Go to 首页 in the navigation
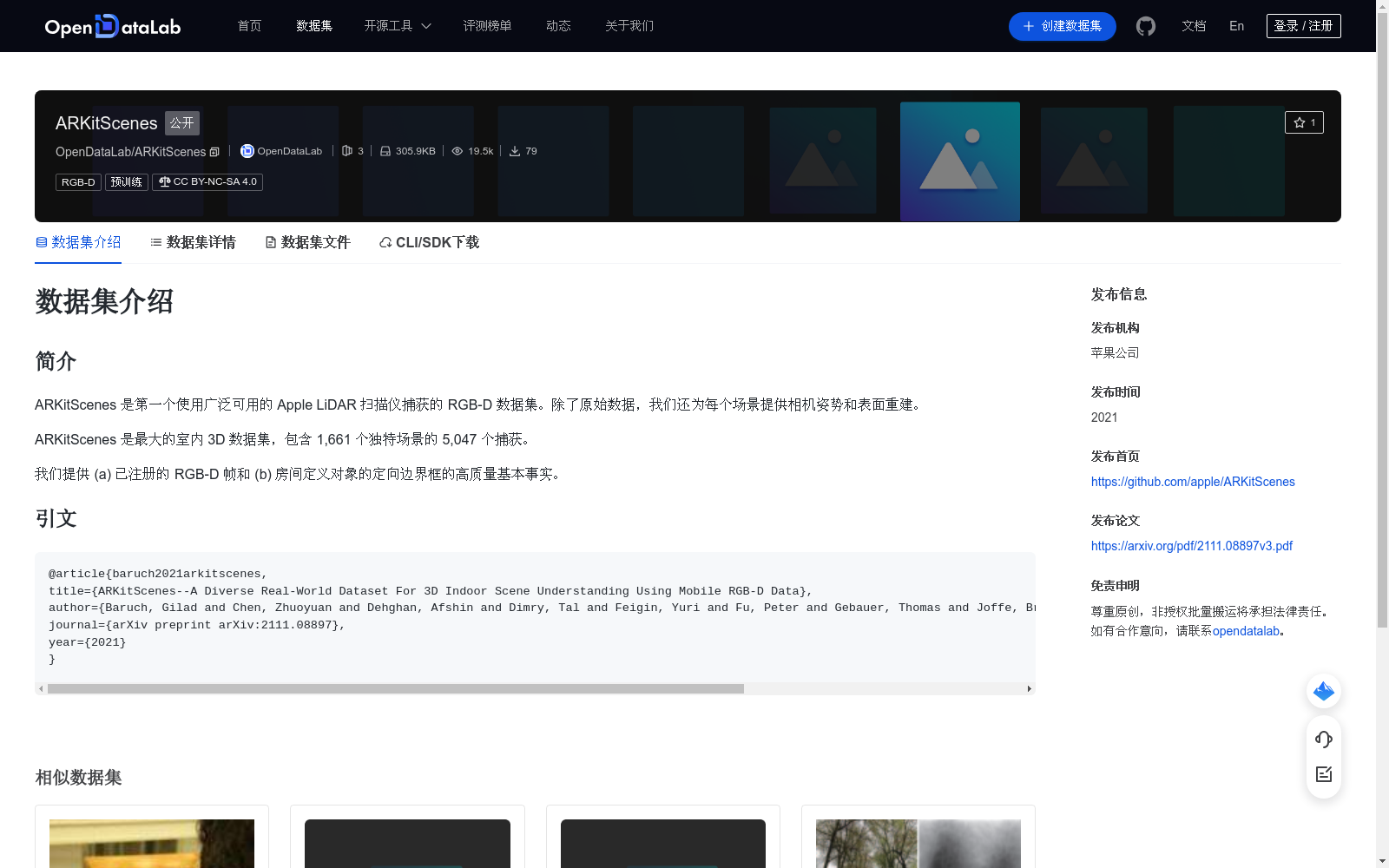The image size is (1389, 868). [x=250, y=26]
